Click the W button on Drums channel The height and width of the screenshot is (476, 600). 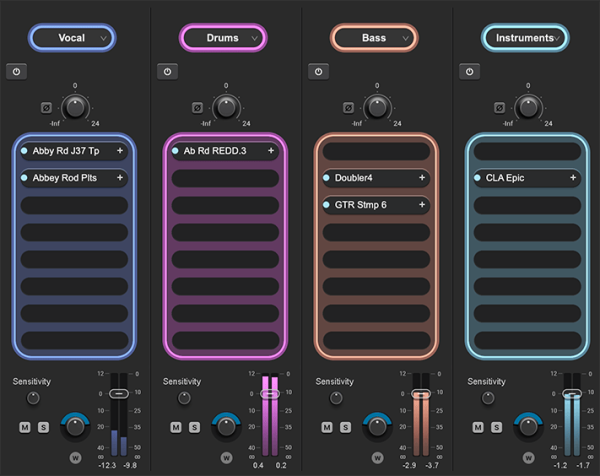[x=227, y=458]
